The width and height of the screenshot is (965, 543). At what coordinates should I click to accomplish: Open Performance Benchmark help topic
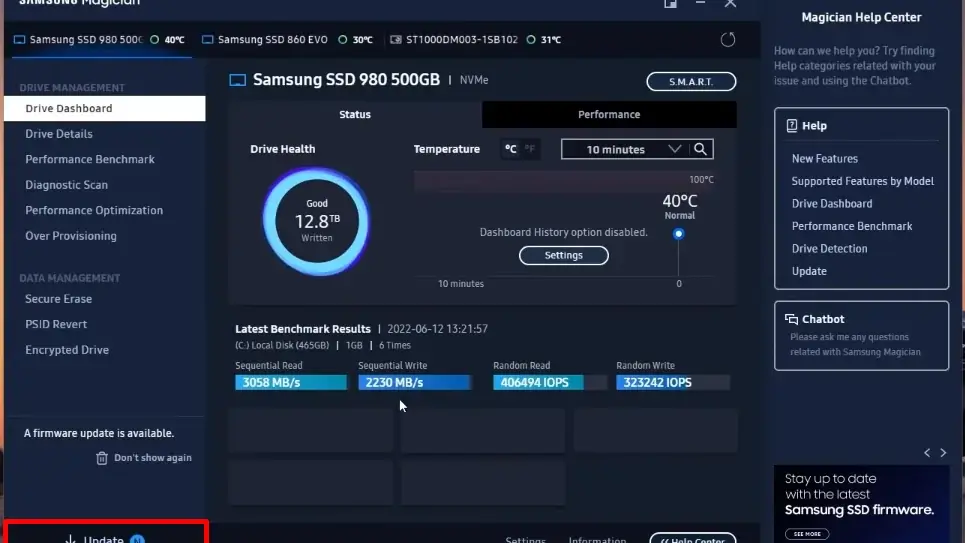pyautogui.click(x=852, y=226)
